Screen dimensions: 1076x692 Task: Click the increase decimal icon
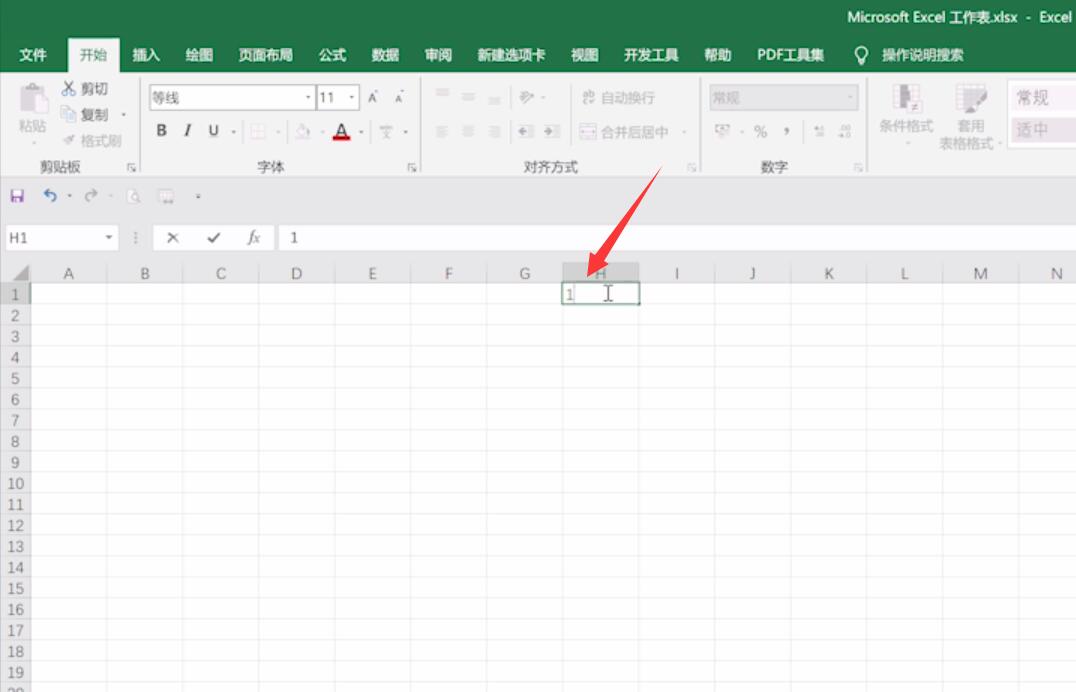819,131
